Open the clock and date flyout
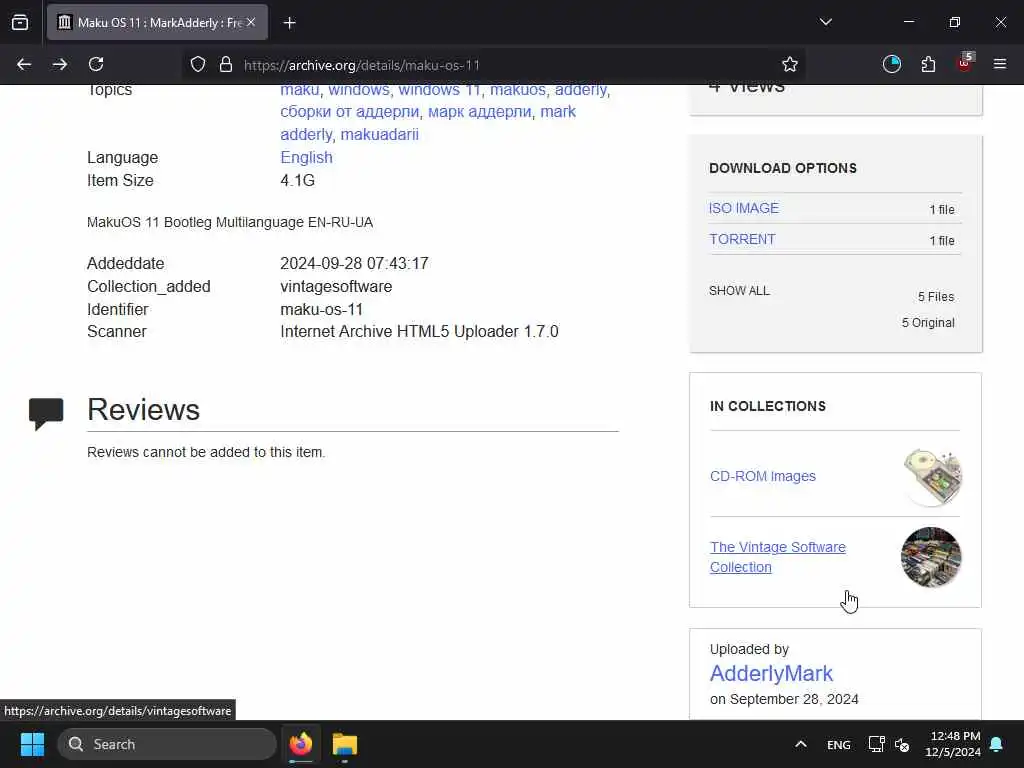Viewport: 1024px width, 768px height. tap(952, 744)
